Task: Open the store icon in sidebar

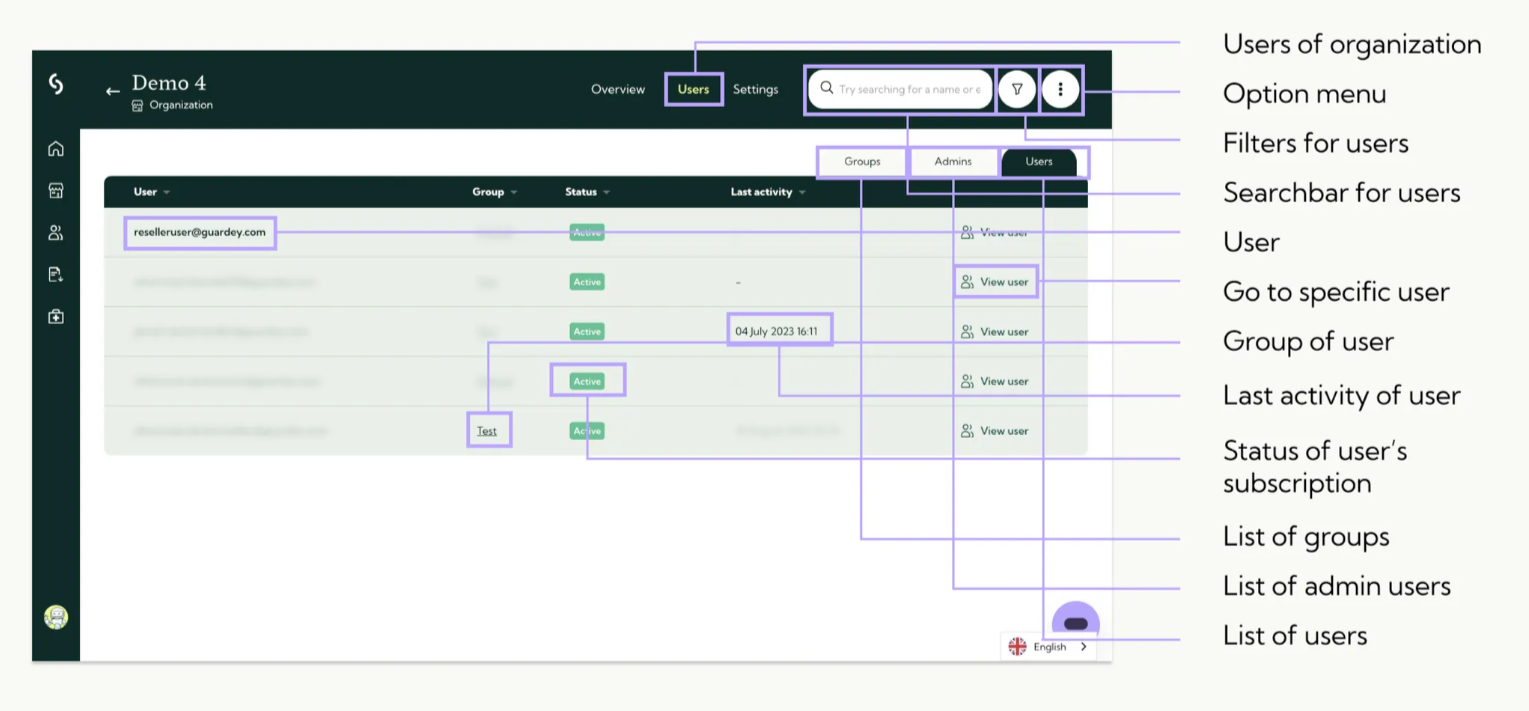Action: tap(56, 191)
